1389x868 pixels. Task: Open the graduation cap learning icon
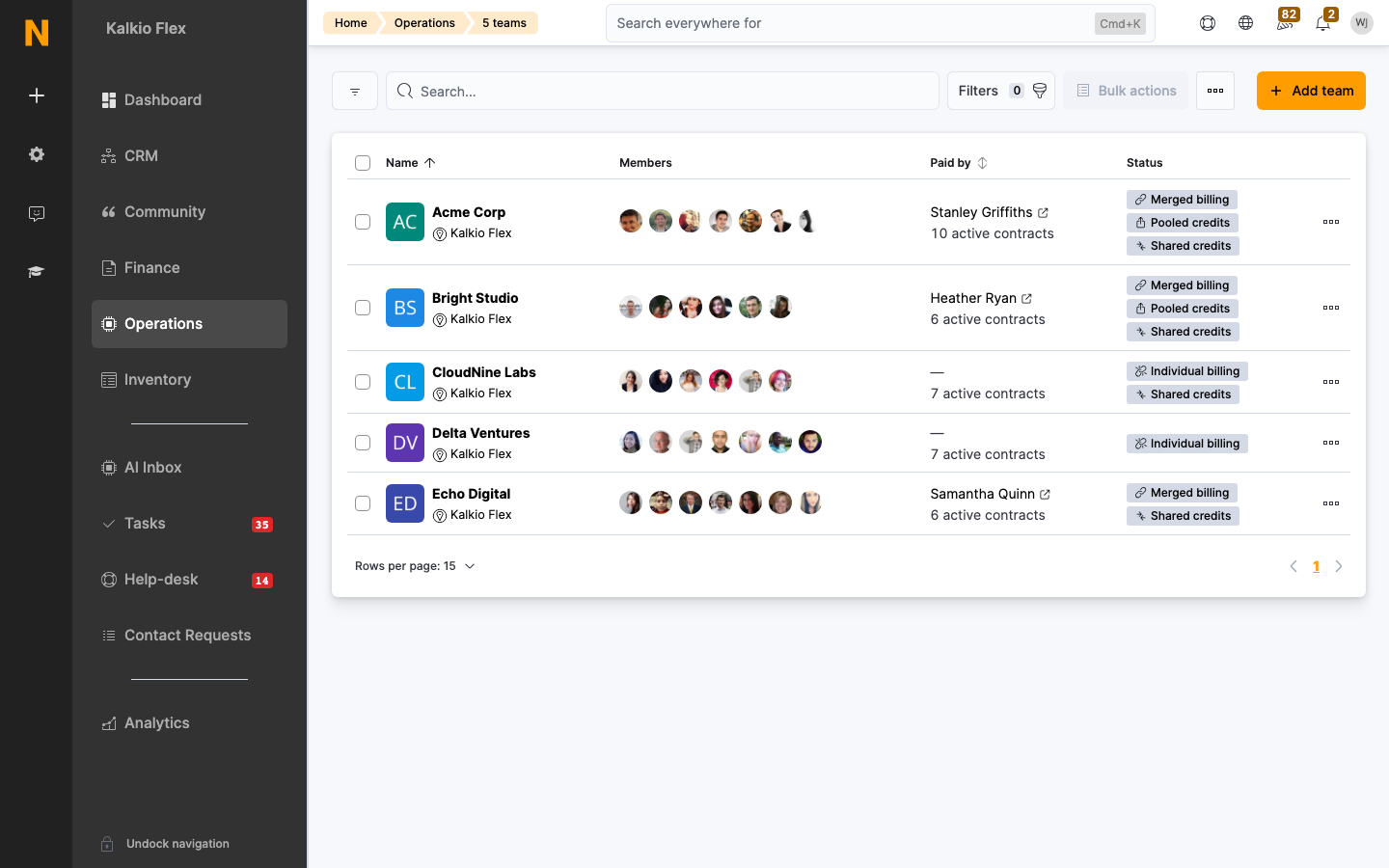37,272
